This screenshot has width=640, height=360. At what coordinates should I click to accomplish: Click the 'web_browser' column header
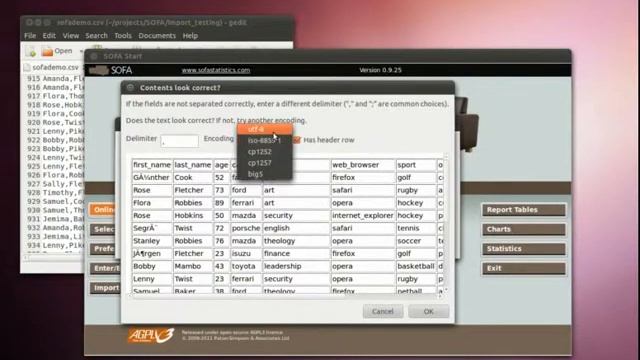point(362,165)
